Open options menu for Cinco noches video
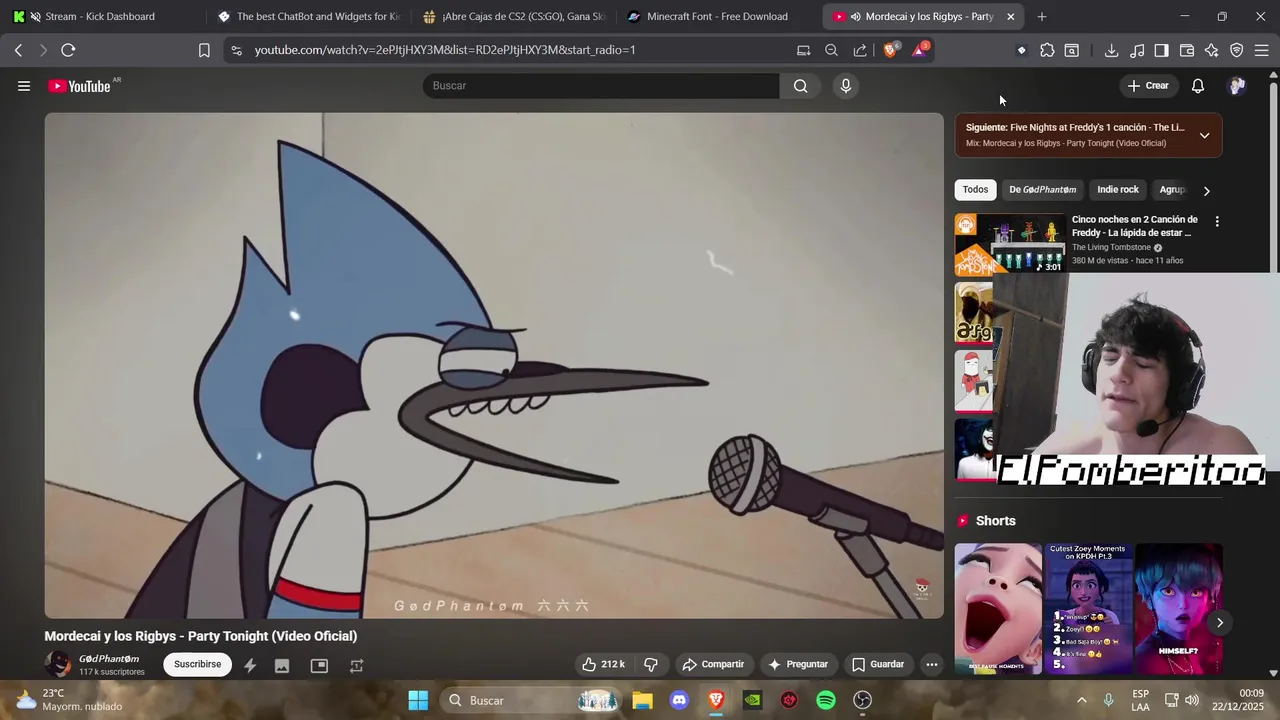1280x720 pixels. click(1217, 221)
